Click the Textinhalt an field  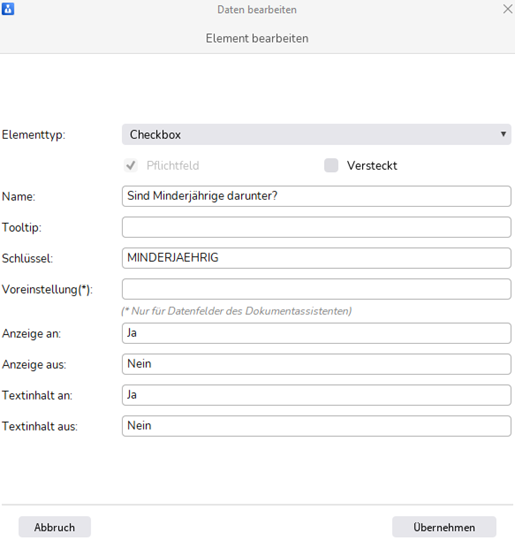[x=316, y=395]
